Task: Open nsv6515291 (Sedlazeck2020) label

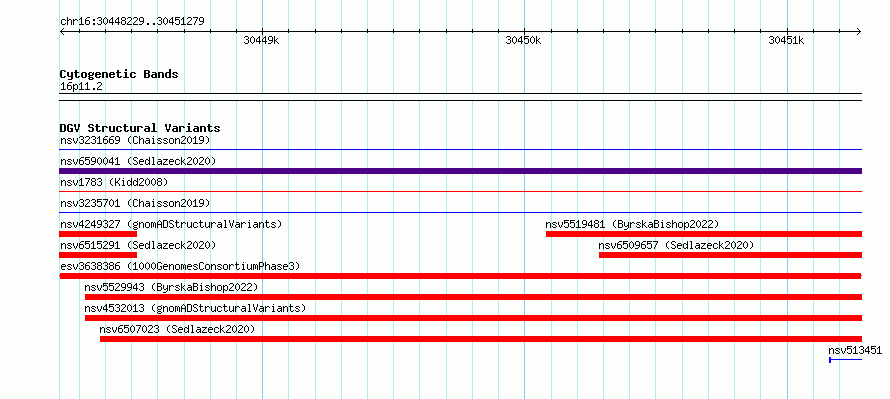Action: [138, 245]
